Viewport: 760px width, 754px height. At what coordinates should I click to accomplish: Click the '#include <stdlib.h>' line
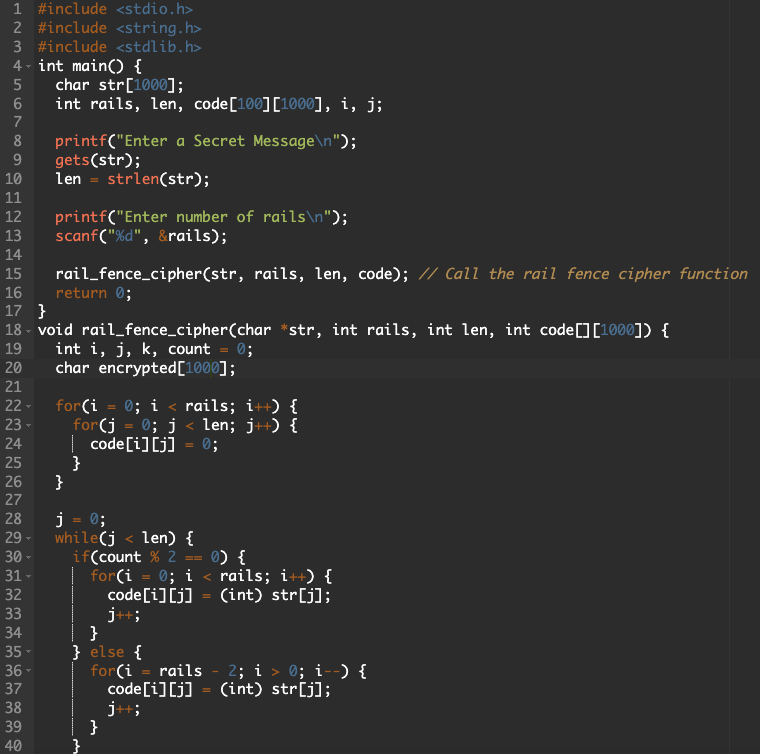coord(119,47)
